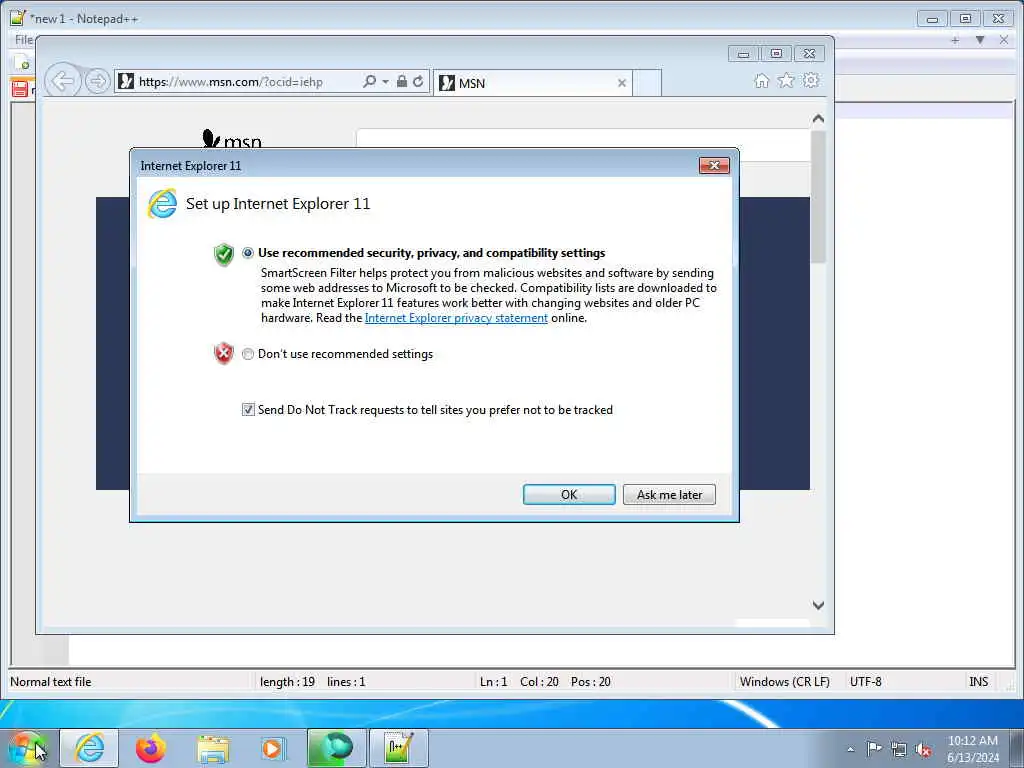Click the address bar search magnifier icon

370,81
